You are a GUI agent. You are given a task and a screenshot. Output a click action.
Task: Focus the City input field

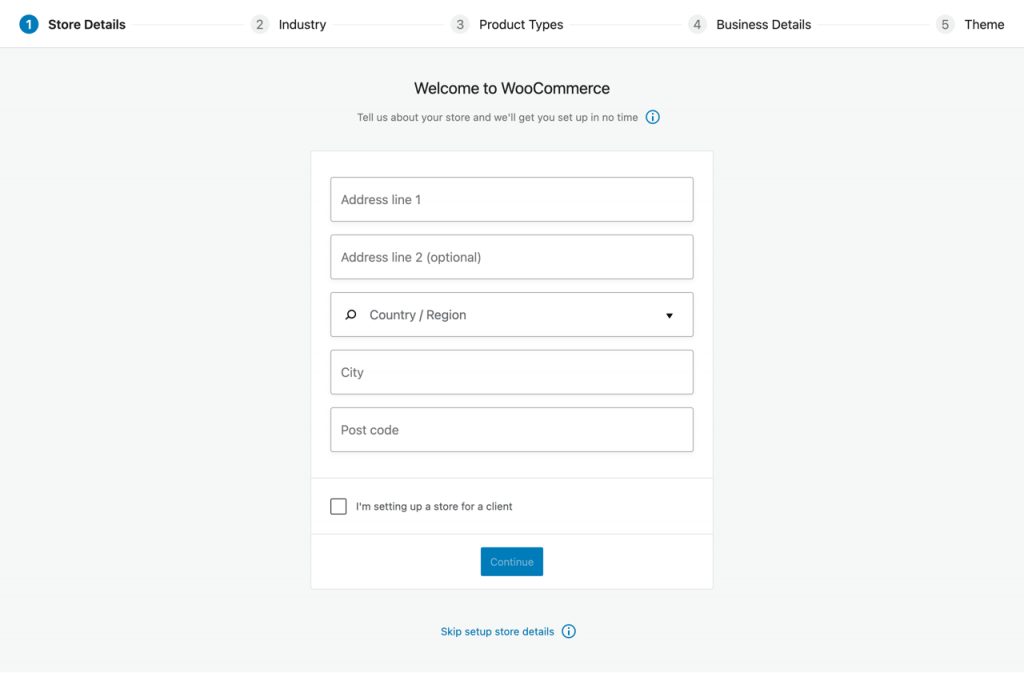(511, 372)
